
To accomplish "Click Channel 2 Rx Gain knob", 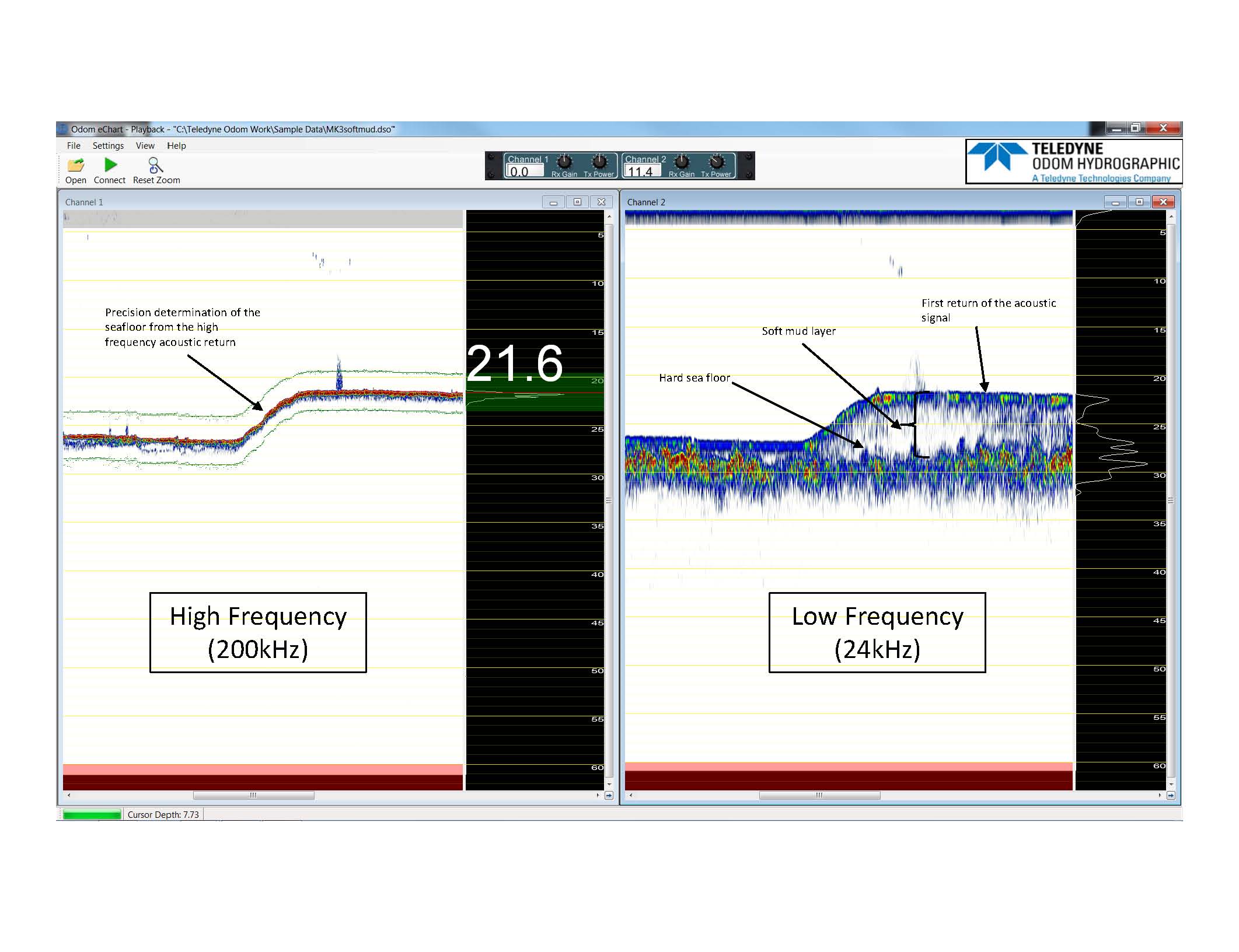I will (682, 162).
